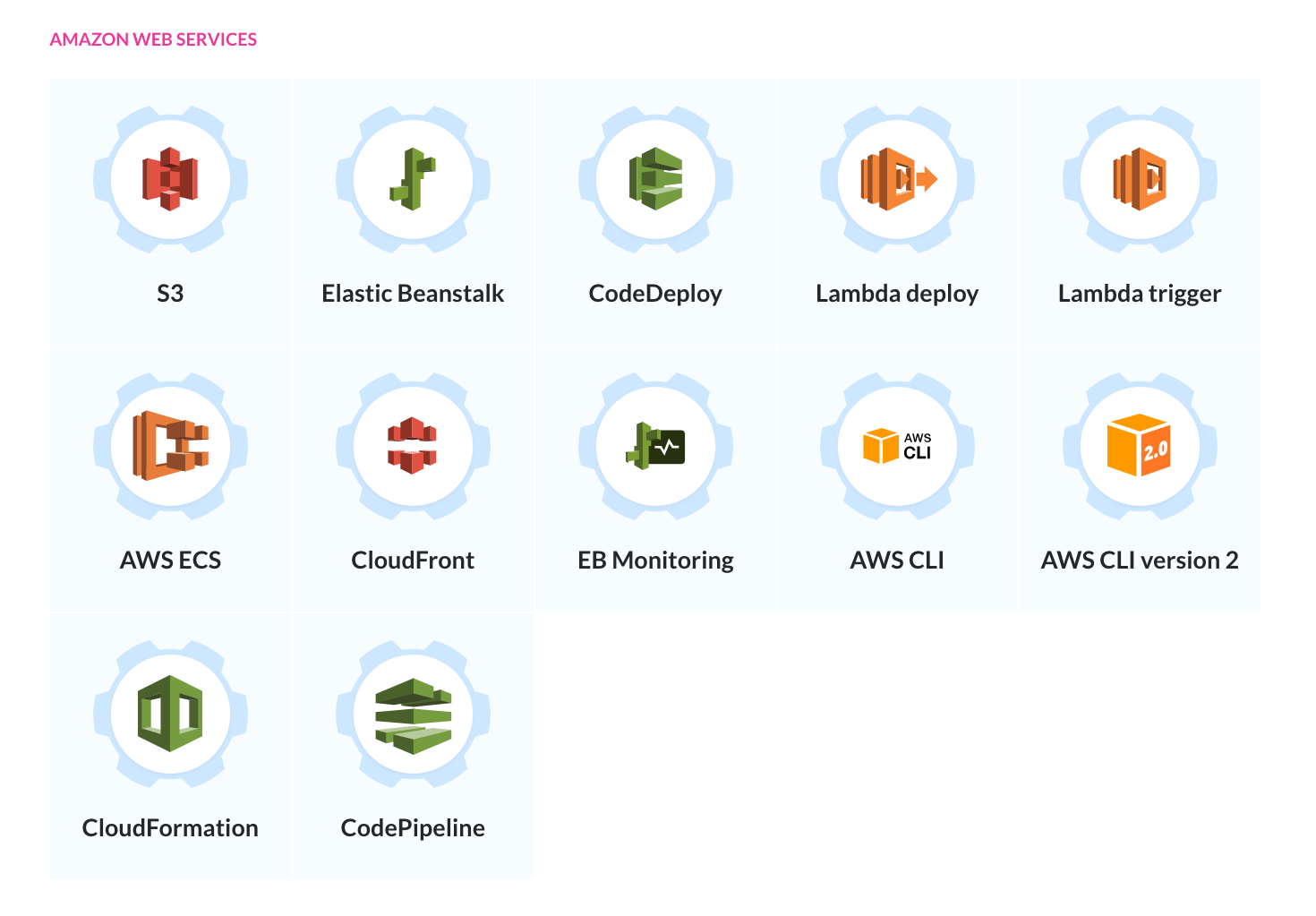This screenshot has height=916, width=1316.
Task: Click the 'EB Monitoring' label
Action: pyautogui.click(x=655, y=561)
